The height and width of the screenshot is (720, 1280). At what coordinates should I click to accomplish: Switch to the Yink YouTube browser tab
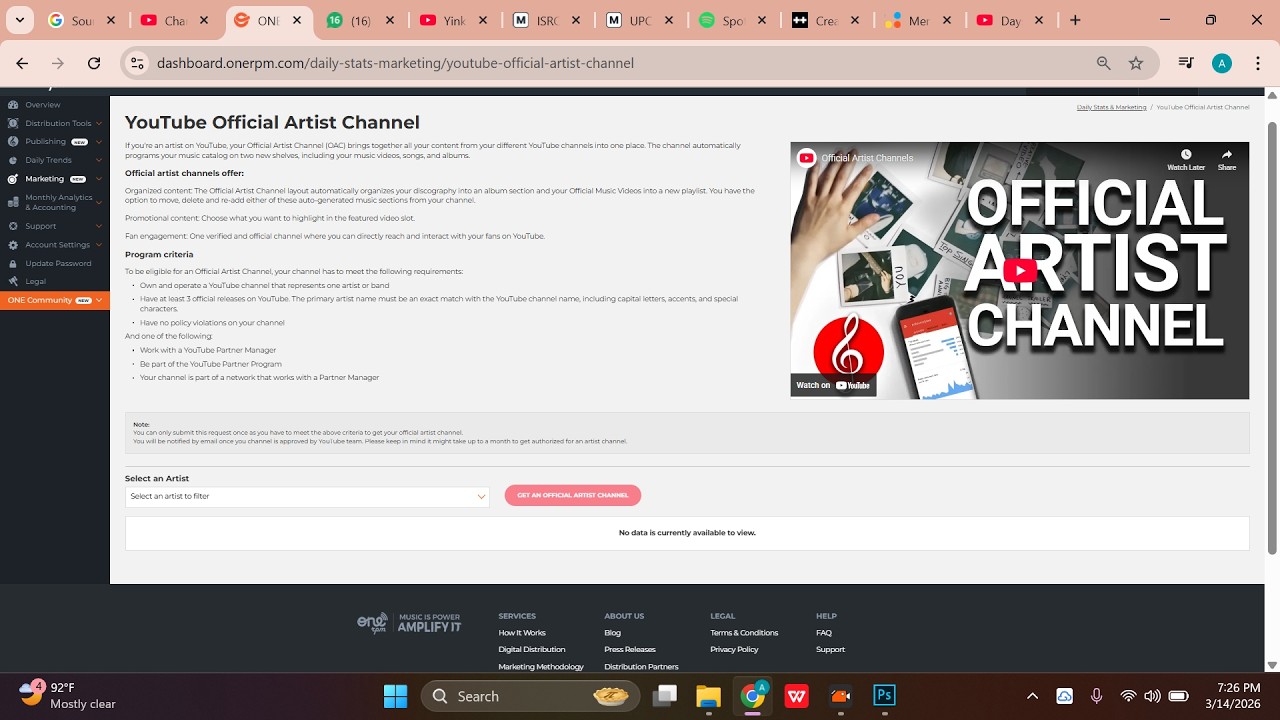pyautogui.click(x=455, y=20)
